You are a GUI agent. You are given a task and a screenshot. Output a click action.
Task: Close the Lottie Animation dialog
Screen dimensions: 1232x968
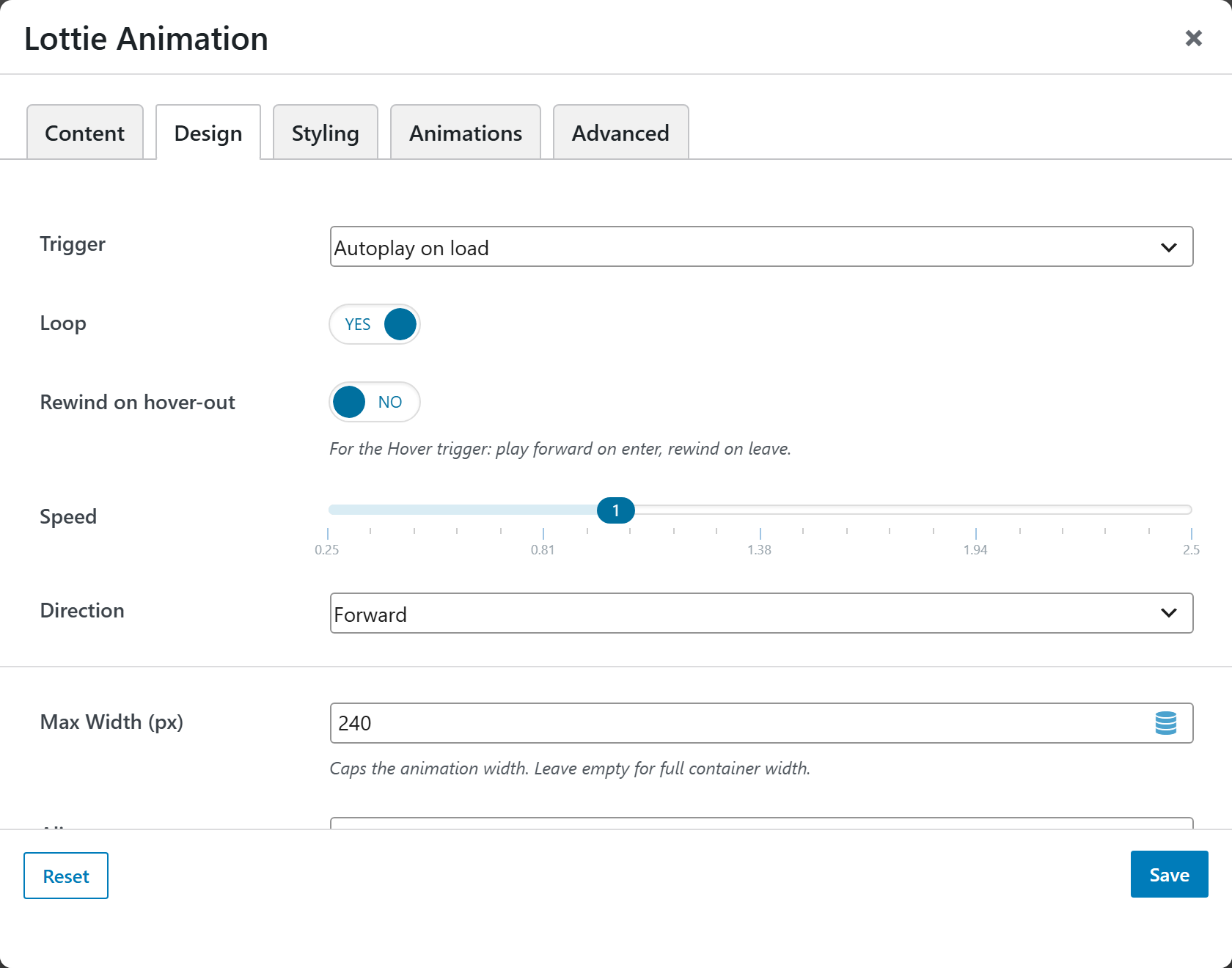coord(1193,38)
